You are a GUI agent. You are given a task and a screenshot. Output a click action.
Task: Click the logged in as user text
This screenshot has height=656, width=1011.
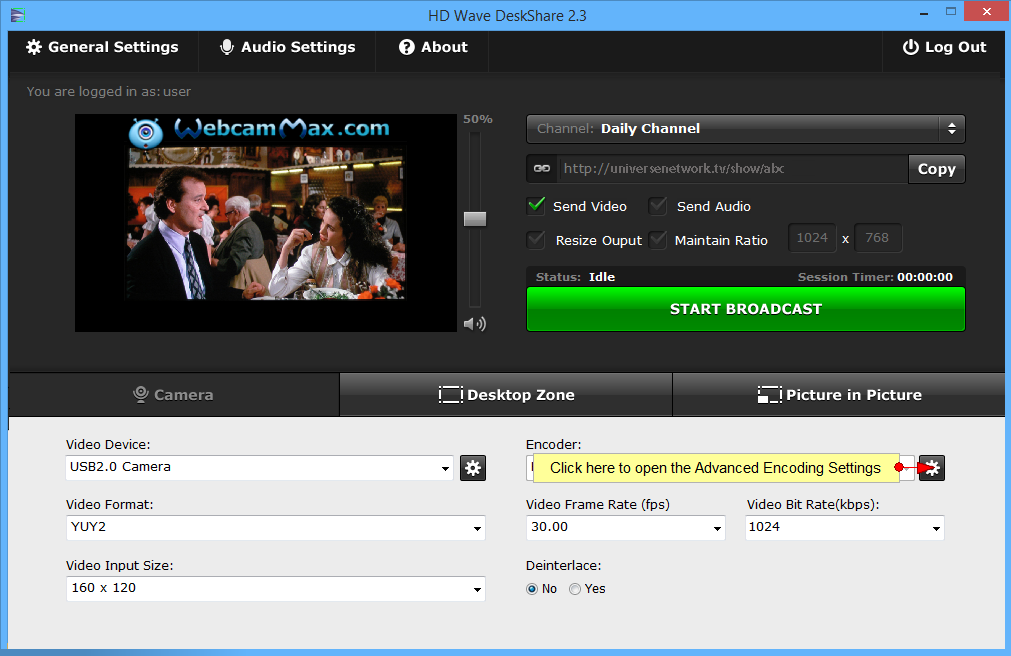point(109,92)
